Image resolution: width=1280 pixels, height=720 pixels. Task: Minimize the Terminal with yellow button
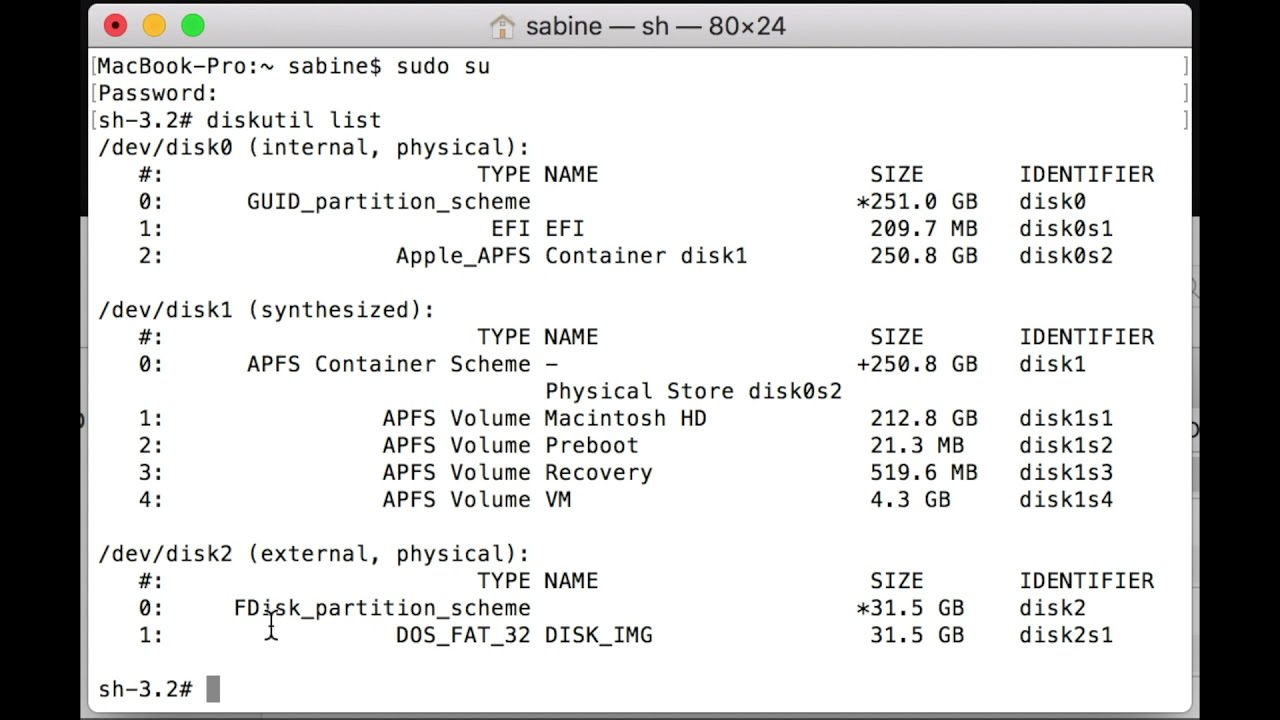[x=154, y=26]
